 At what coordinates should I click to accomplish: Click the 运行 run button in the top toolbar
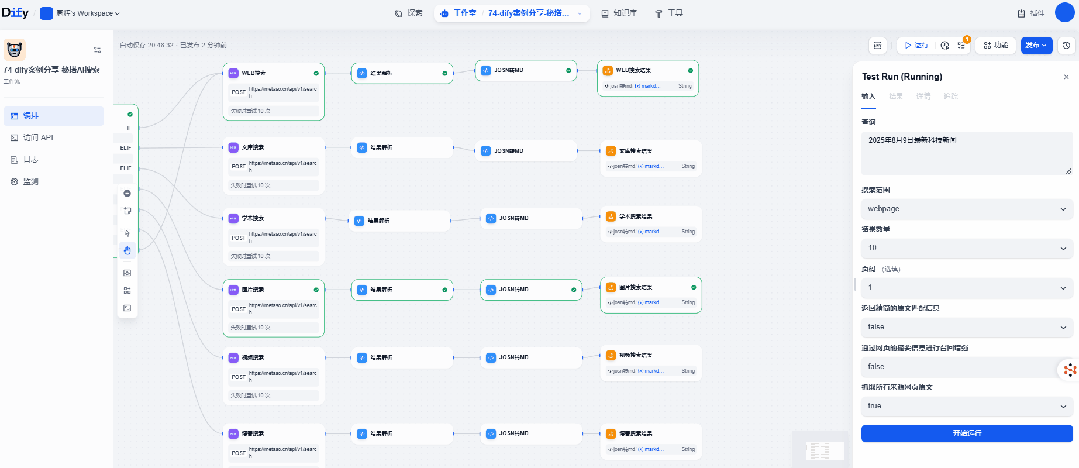point(916,45)
